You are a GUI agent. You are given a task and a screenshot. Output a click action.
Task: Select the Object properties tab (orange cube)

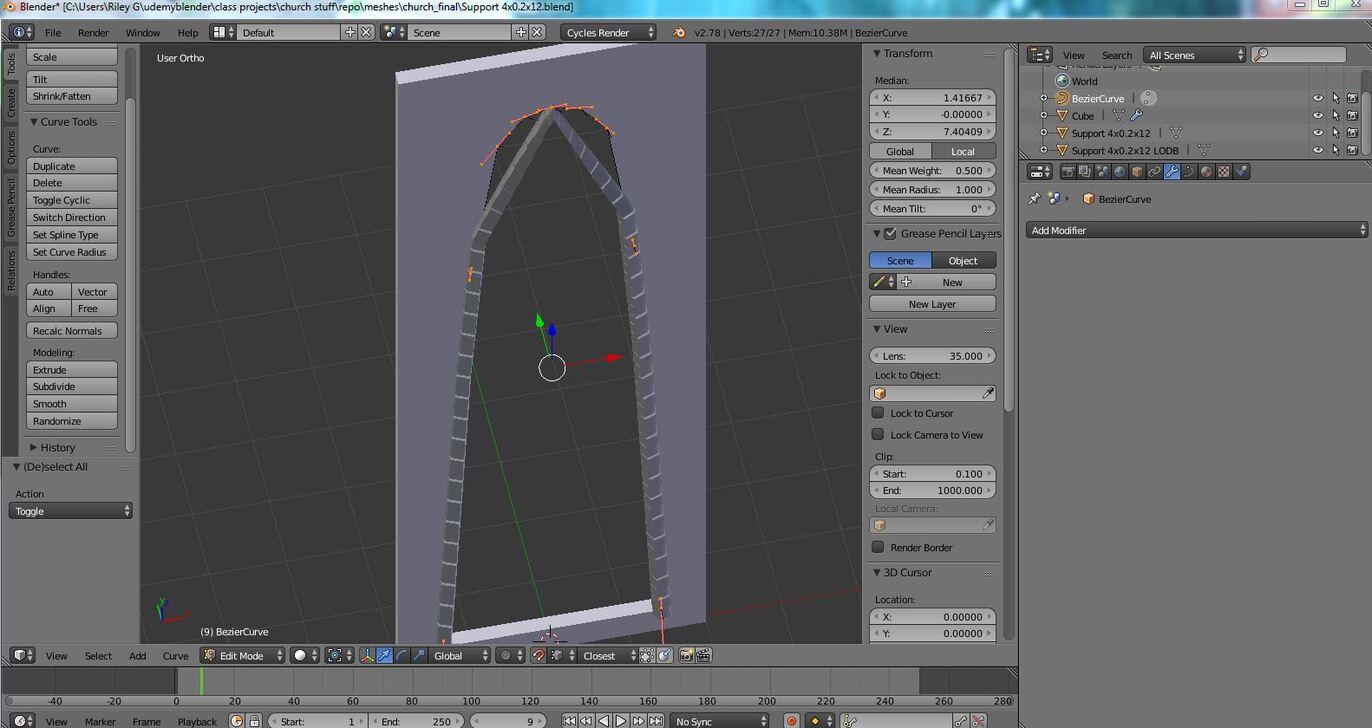pyautogui.click(x=1137, y=172)
